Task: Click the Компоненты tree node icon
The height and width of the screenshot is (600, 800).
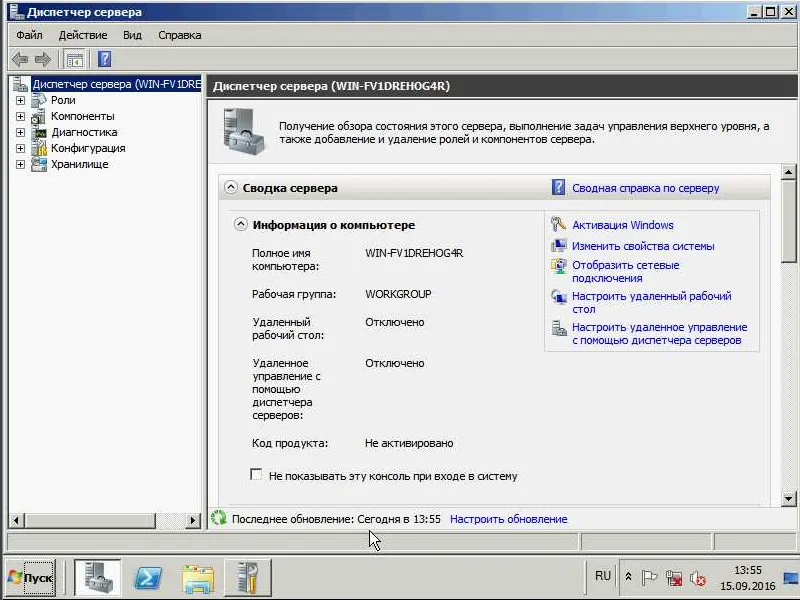Action: click(x=39, y=116)
